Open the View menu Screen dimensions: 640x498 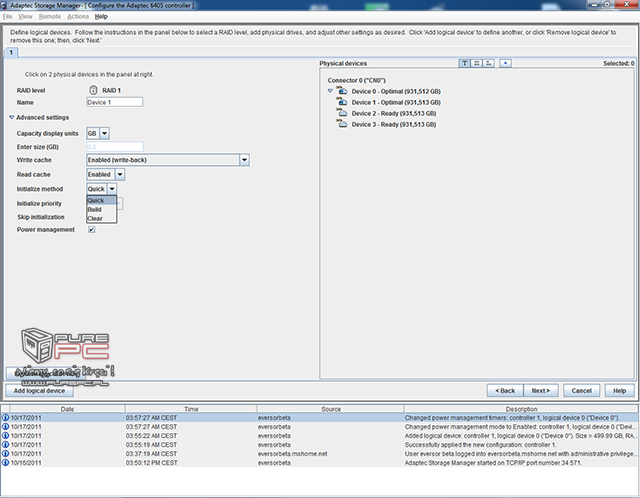tap(25, 17)
